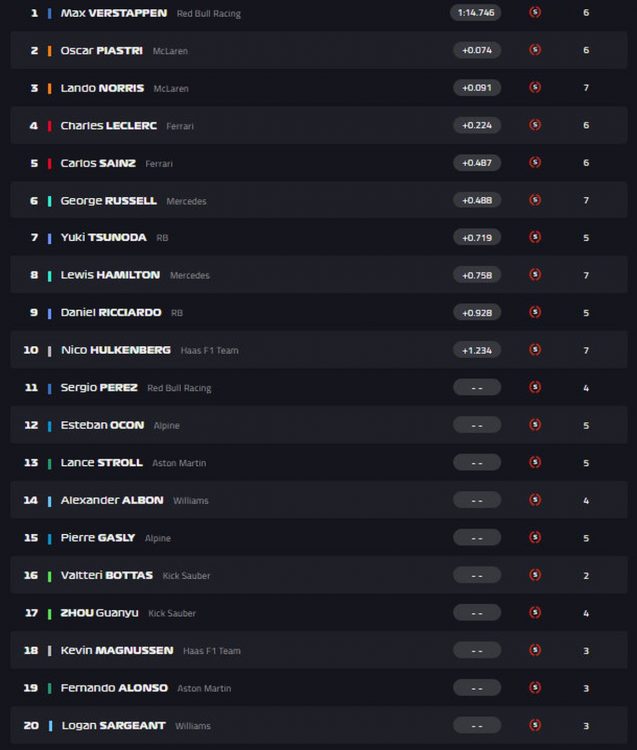Click the McLaren orange color bar beside Piastri
This screenshot has width=637, height=750.
(49, 51)
